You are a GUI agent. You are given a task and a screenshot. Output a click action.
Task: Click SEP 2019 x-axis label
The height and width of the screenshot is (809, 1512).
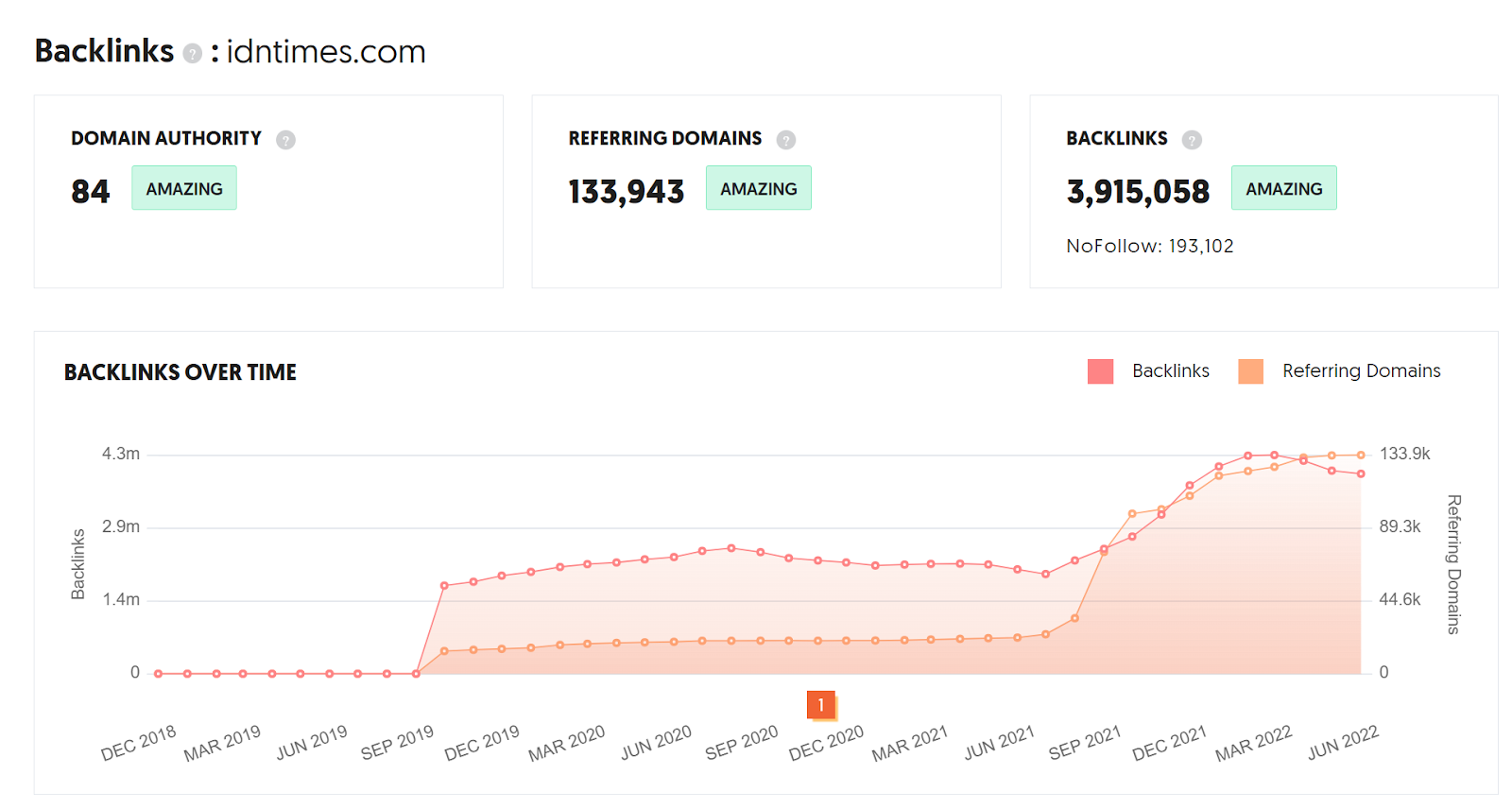(x=397, y=743)
